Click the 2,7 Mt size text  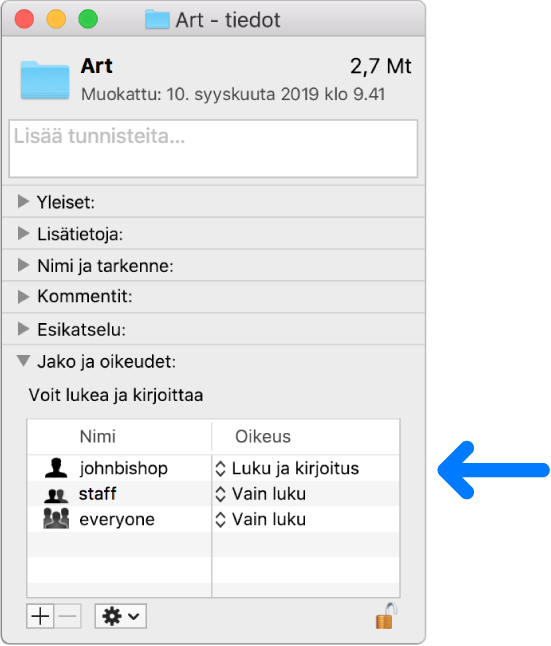pyautogui.click(x=381, y=66)
